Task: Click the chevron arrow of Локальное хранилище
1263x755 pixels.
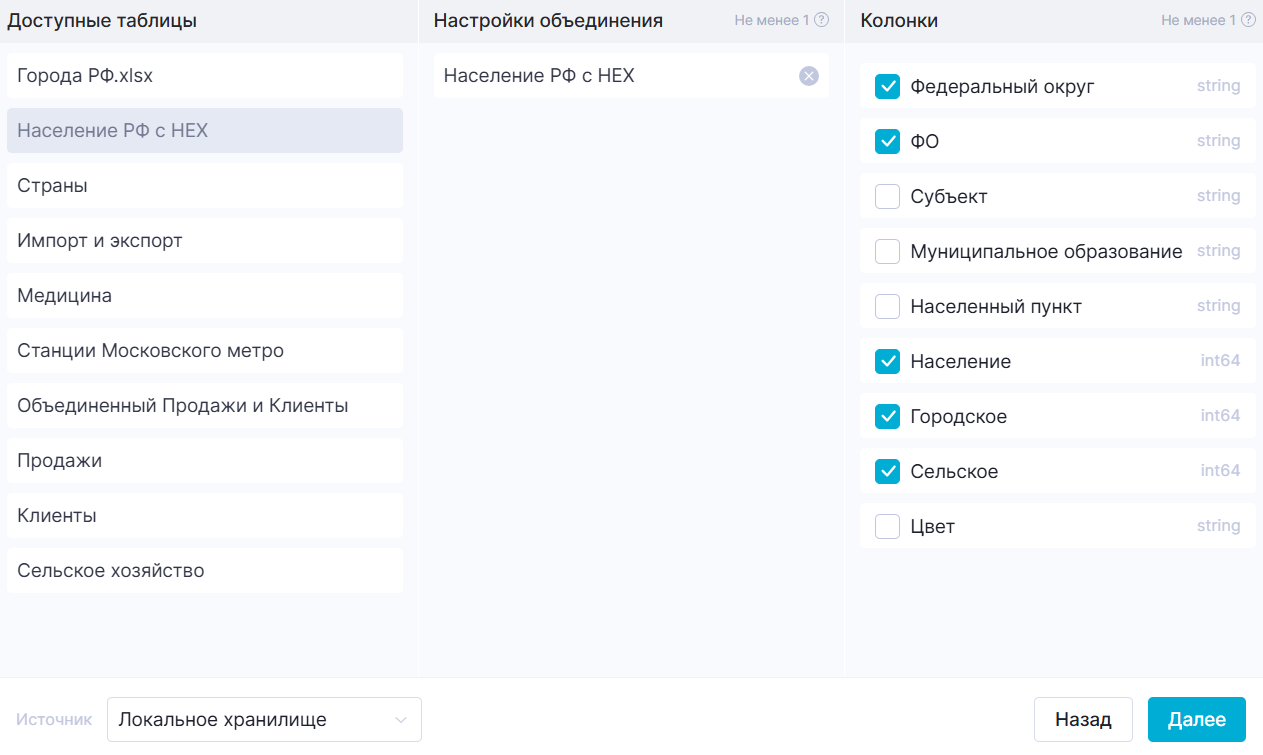Action: pyautogui.click(x=401, y=720)
